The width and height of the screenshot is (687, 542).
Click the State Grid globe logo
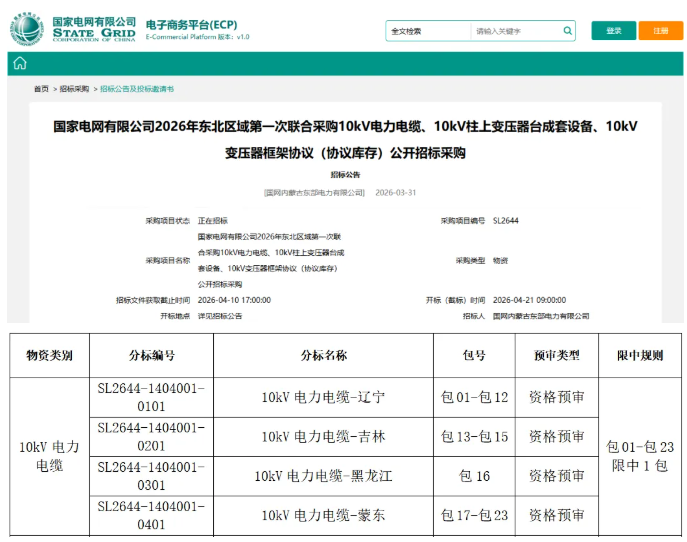pyautogui.click(x=27, y=29)
